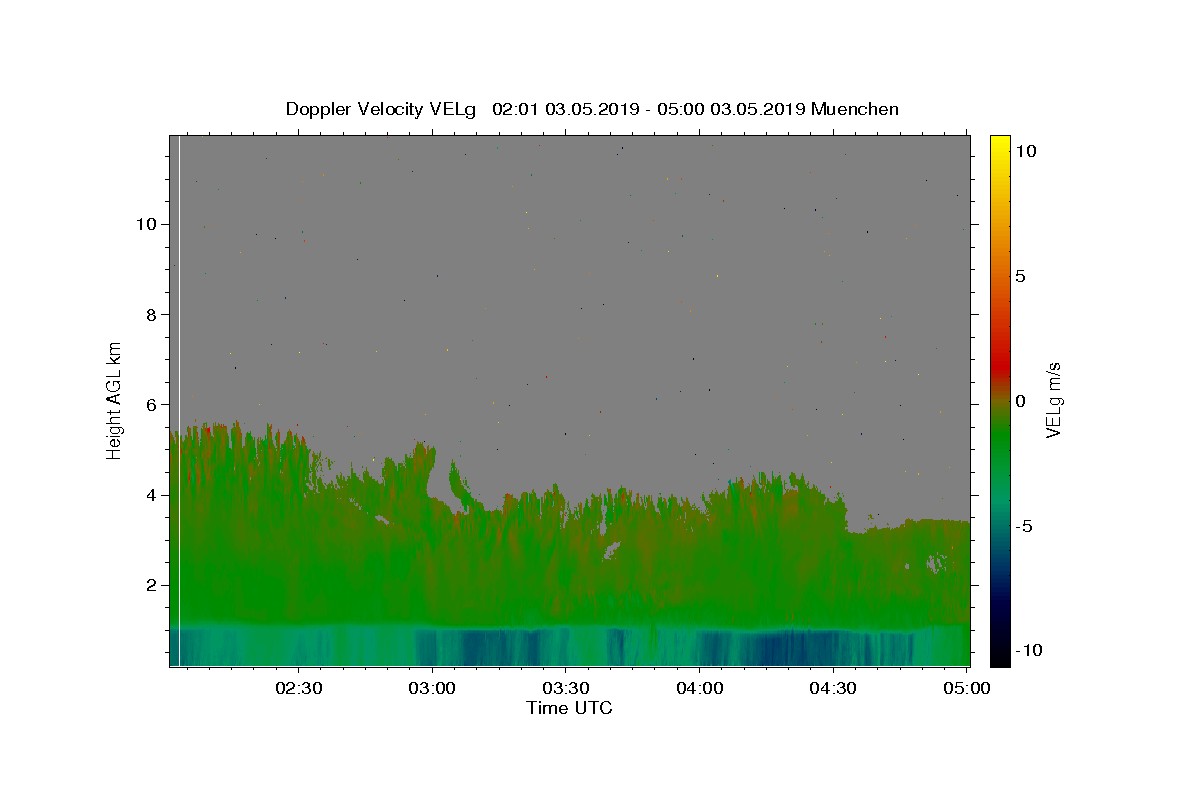Click the 'VELg m/s' colorbar label

click(x=1053, y=400)
